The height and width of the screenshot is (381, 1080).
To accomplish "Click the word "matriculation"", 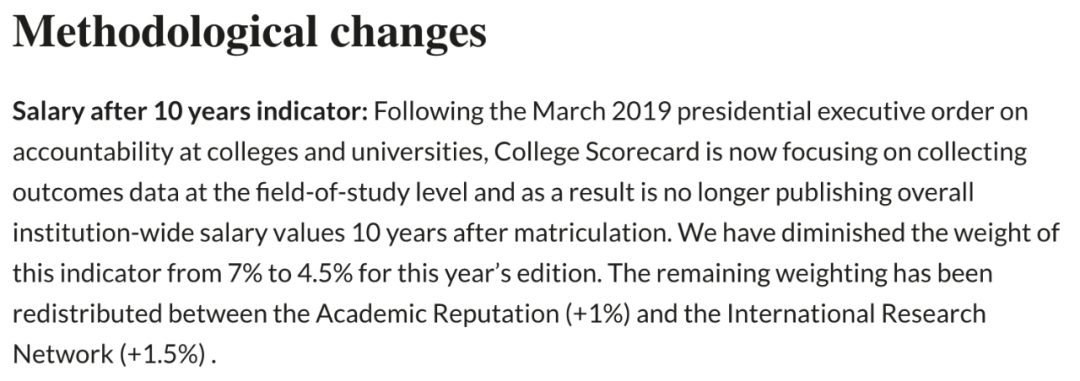I will tap(595, 234).
